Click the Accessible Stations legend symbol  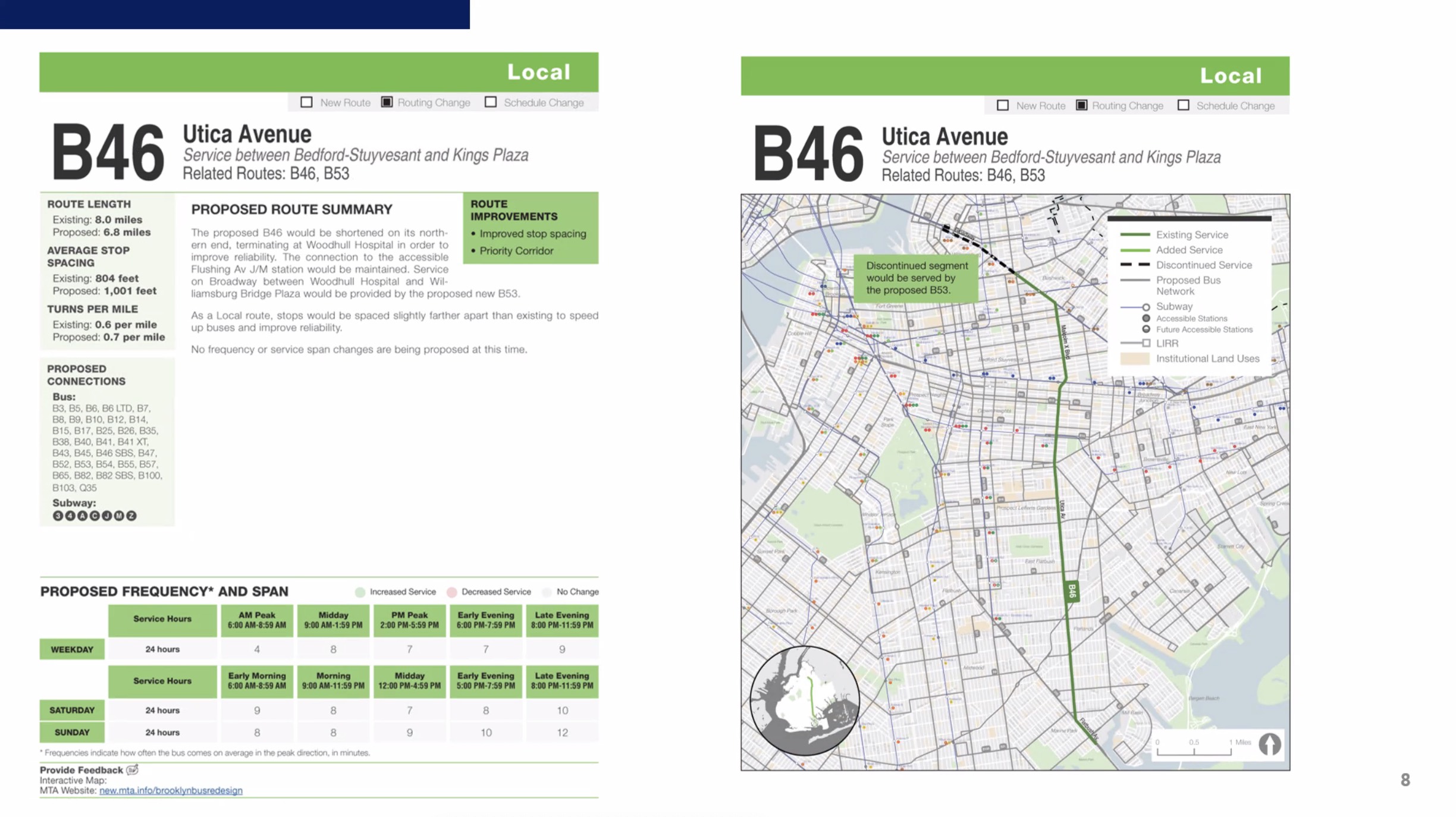1146,318
